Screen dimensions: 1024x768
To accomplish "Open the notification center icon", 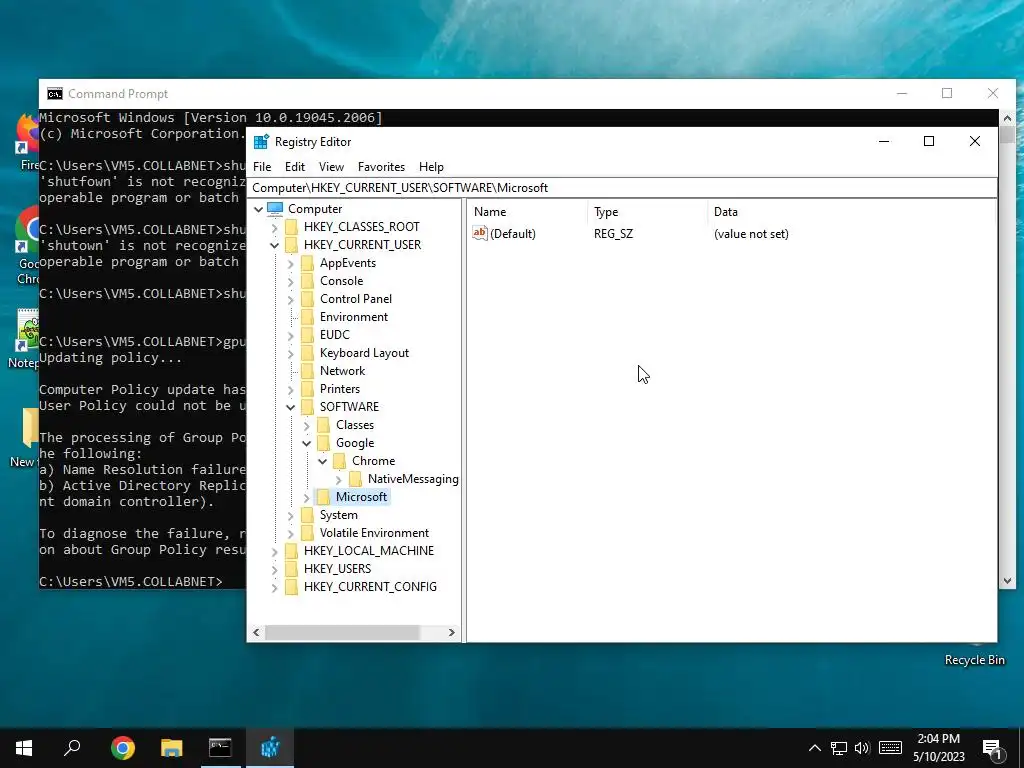I will (991, 749).
